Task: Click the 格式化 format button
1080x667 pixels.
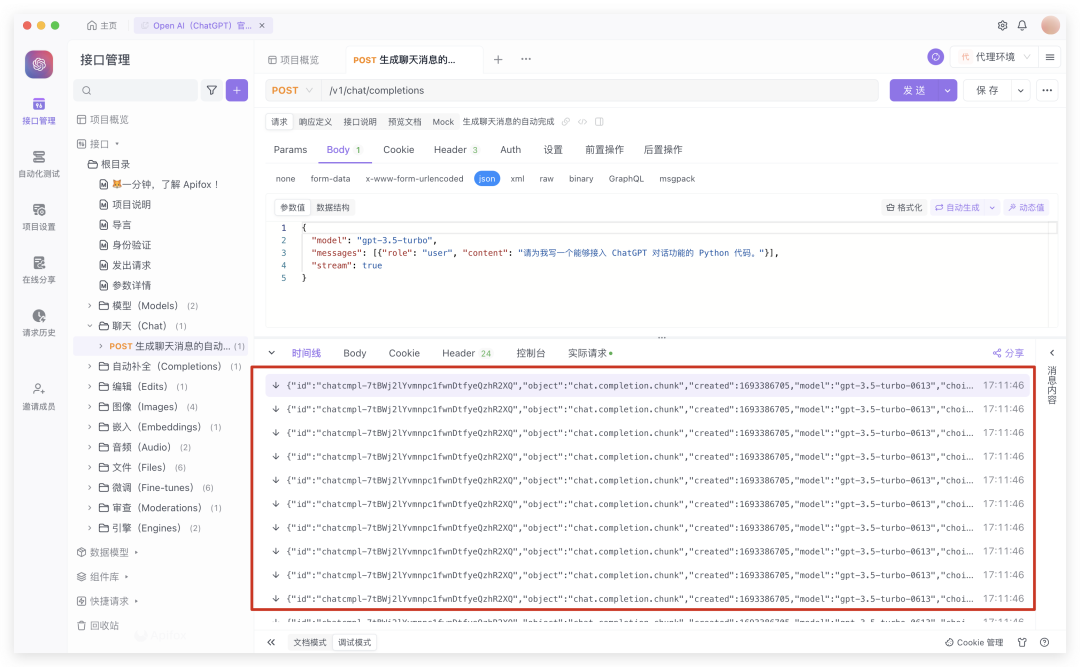Action: 904,207
